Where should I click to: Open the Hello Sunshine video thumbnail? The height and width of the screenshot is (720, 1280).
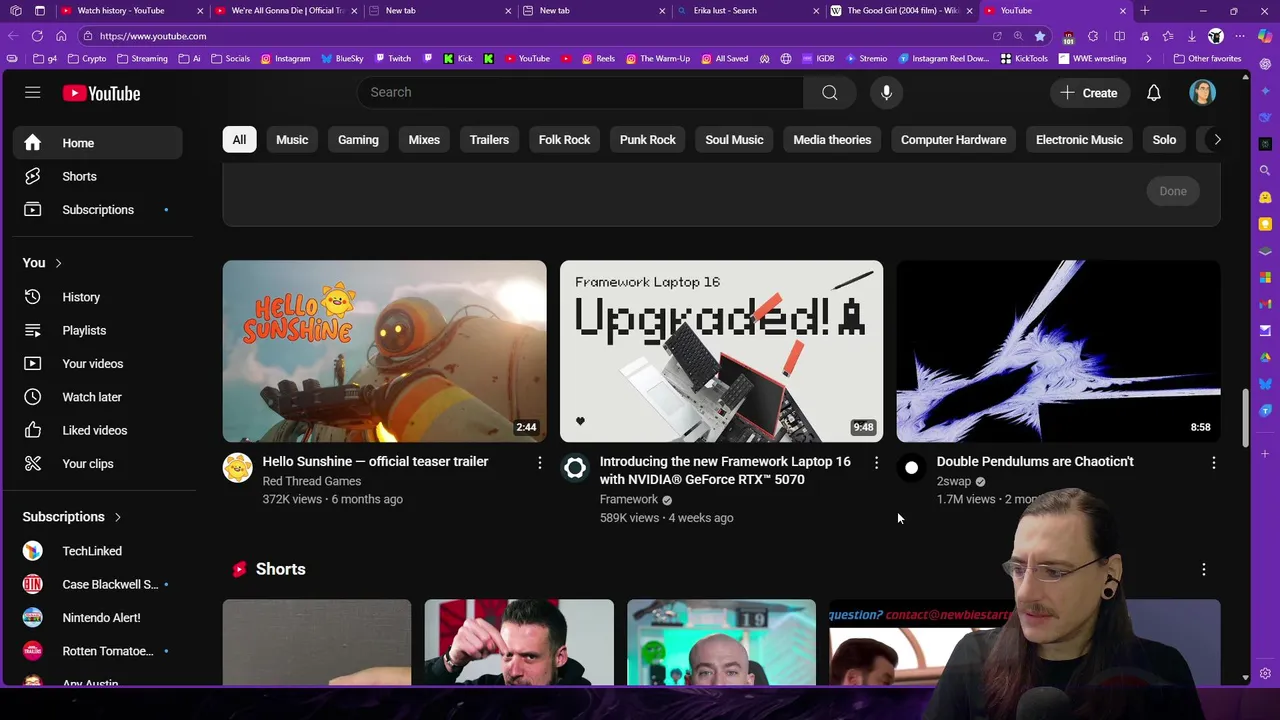(384, 351)
